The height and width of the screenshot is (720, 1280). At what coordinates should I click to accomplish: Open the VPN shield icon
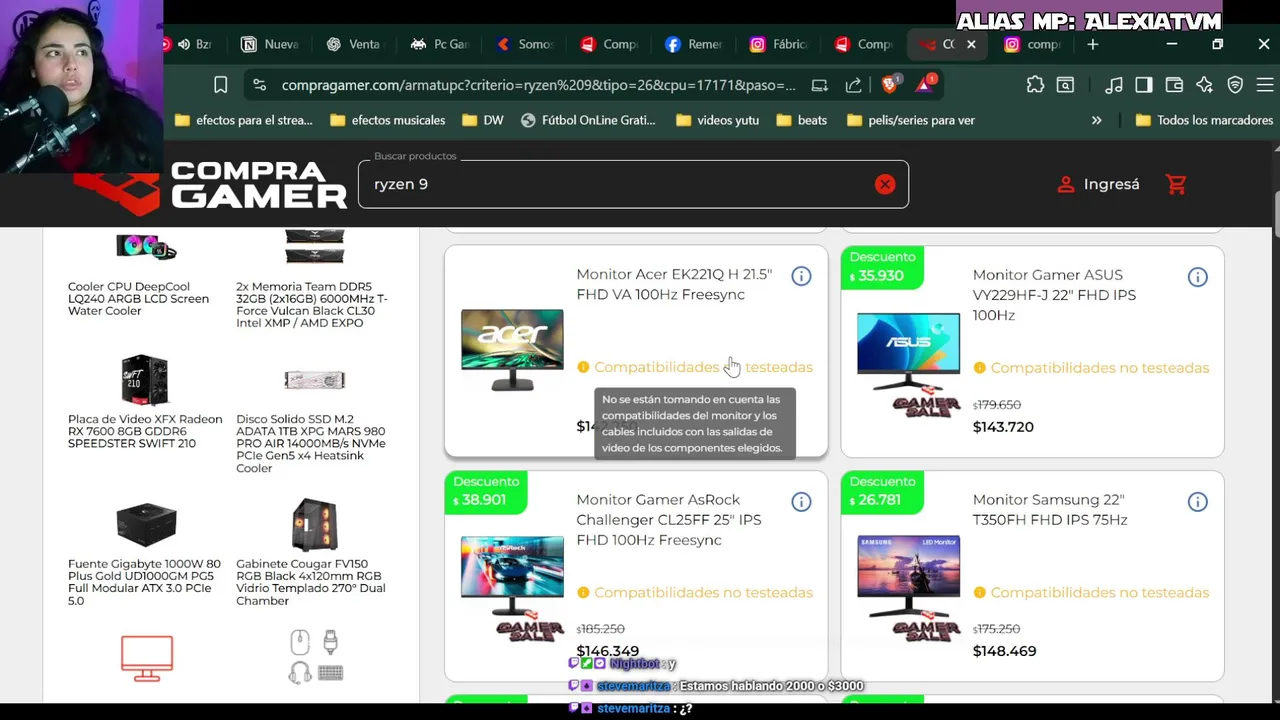point(1235,85)
